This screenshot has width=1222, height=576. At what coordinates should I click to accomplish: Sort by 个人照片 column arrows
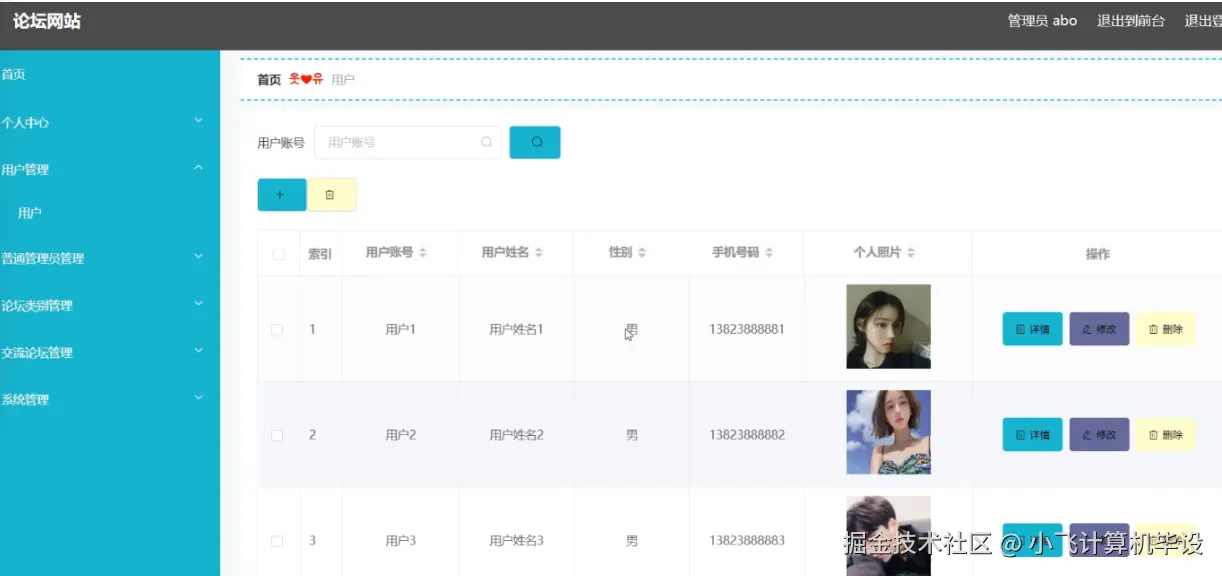(911, 253)
